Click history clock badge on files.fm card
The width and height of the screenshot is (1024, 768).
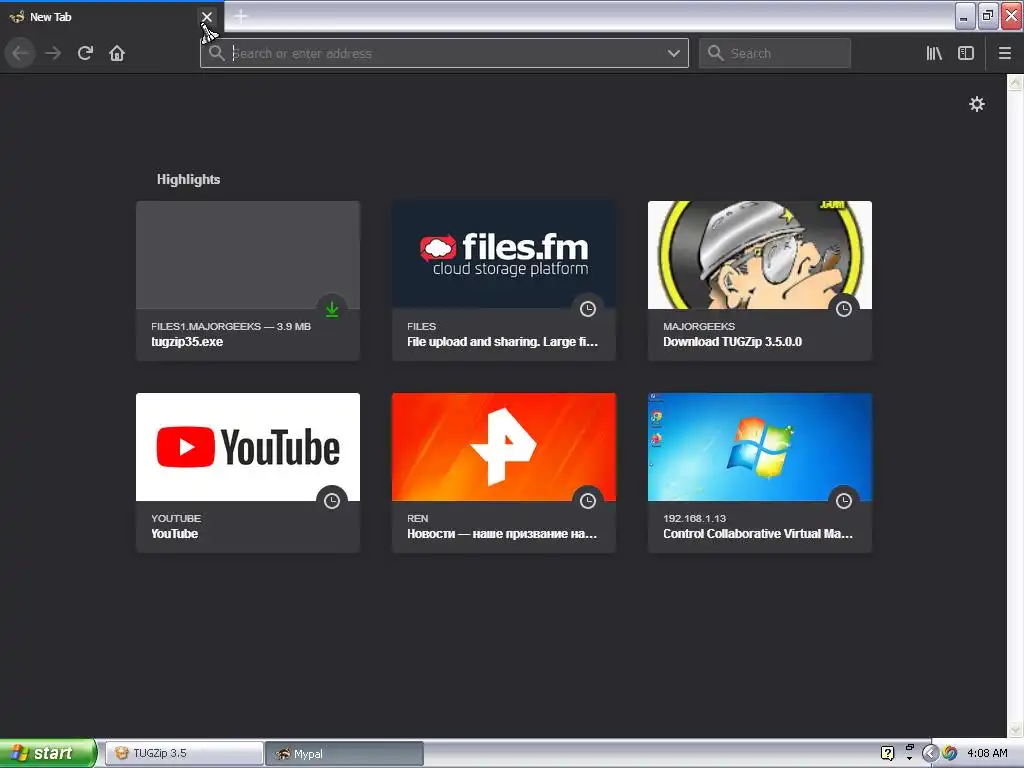tap(588, 309)
